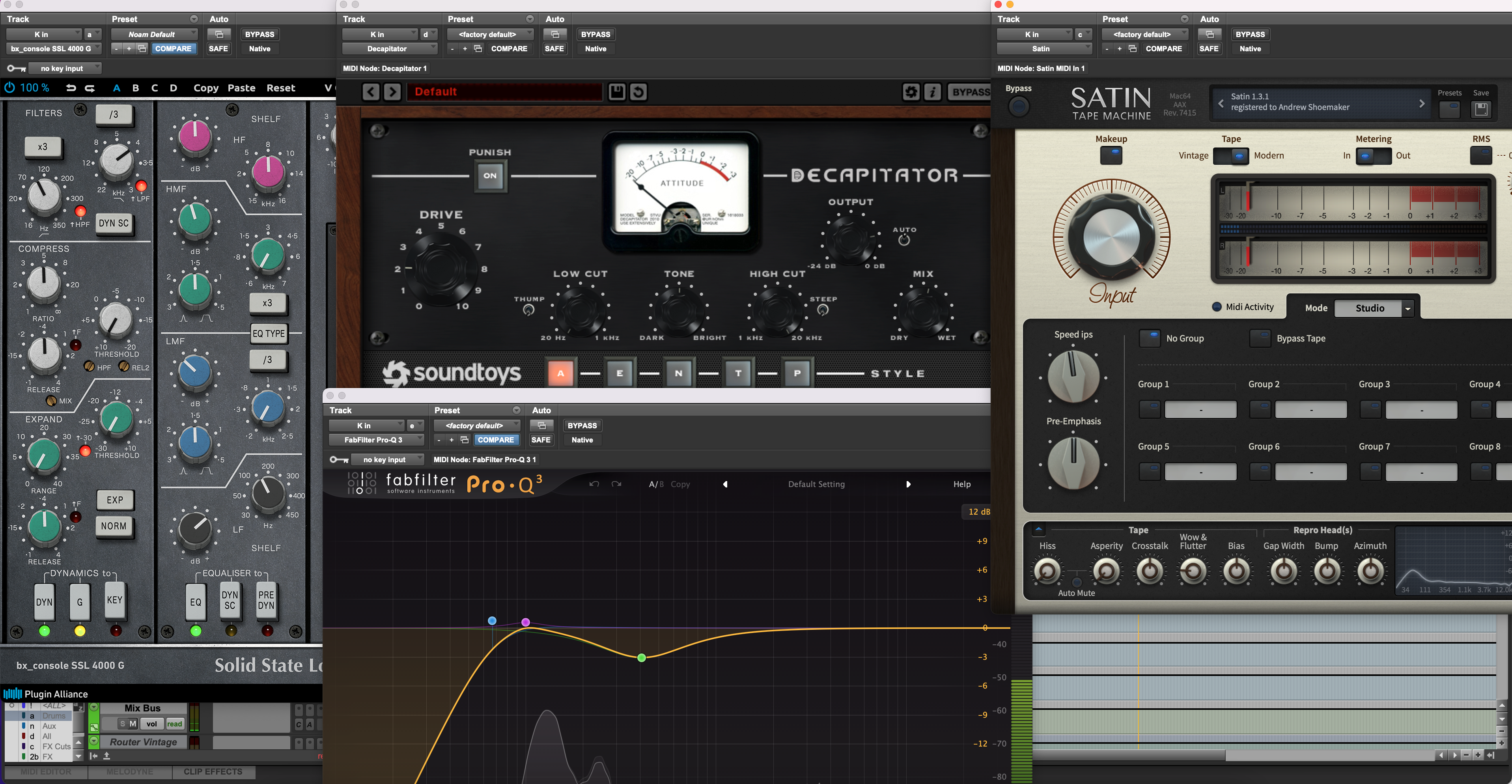Switch to MIDI EDITOR tab

(x=46, y=772)
